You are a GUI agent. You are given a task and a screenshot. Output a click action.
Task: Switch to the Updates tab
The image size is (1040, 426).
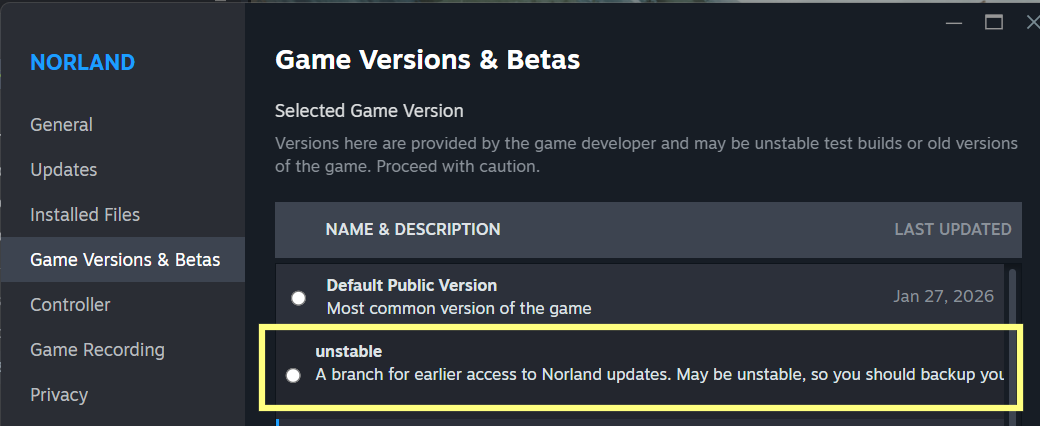(x=64, y=170)
